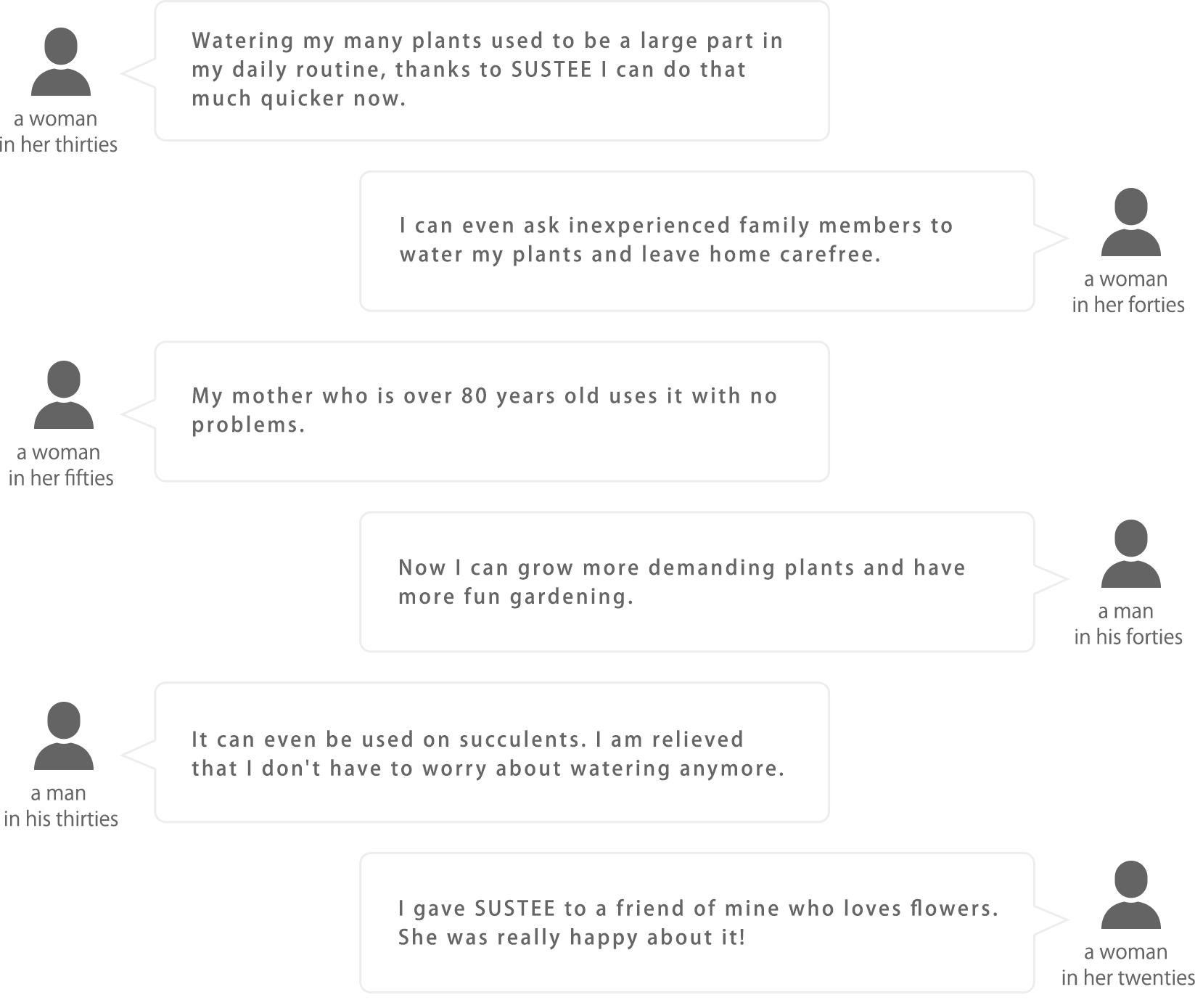Select the 'inexperienced family members' testimonial bubble
The height and width of the screenshot is (1008, 1195).
(697, 241)
